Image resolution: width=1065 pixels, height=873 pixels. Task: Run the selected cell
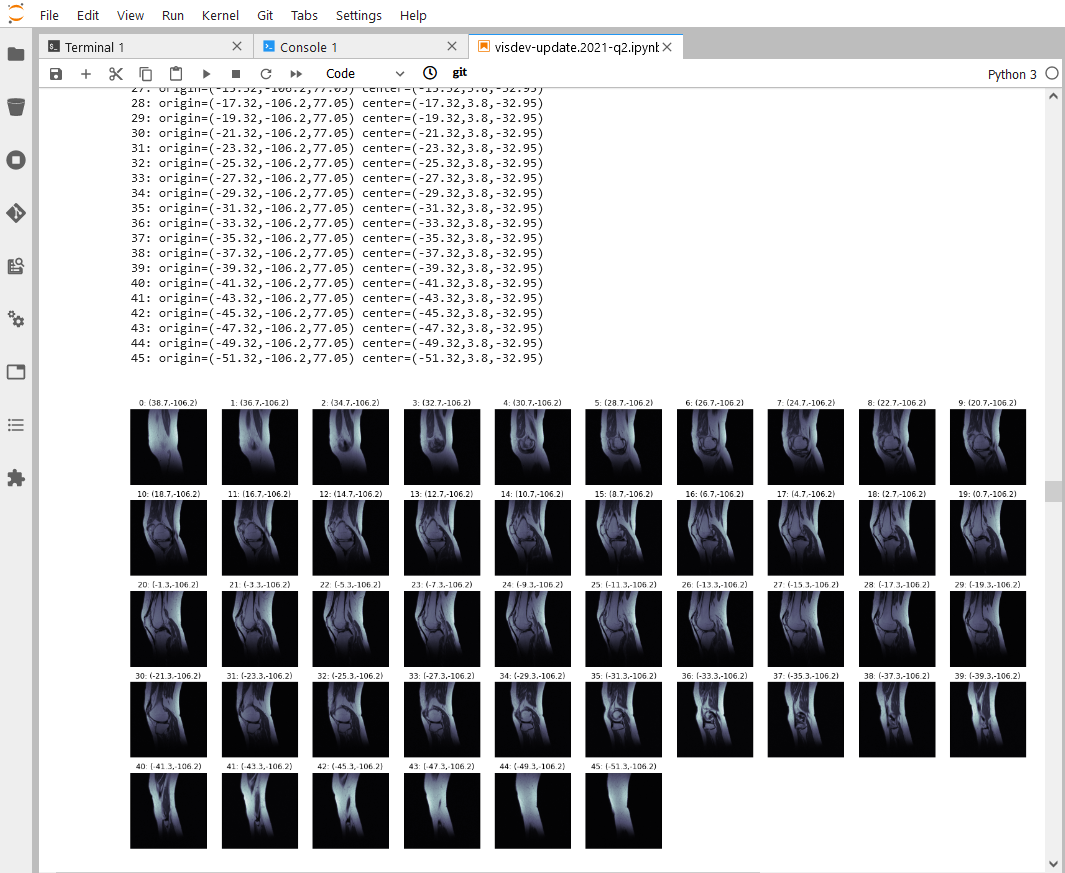click(x=206, y=73)
